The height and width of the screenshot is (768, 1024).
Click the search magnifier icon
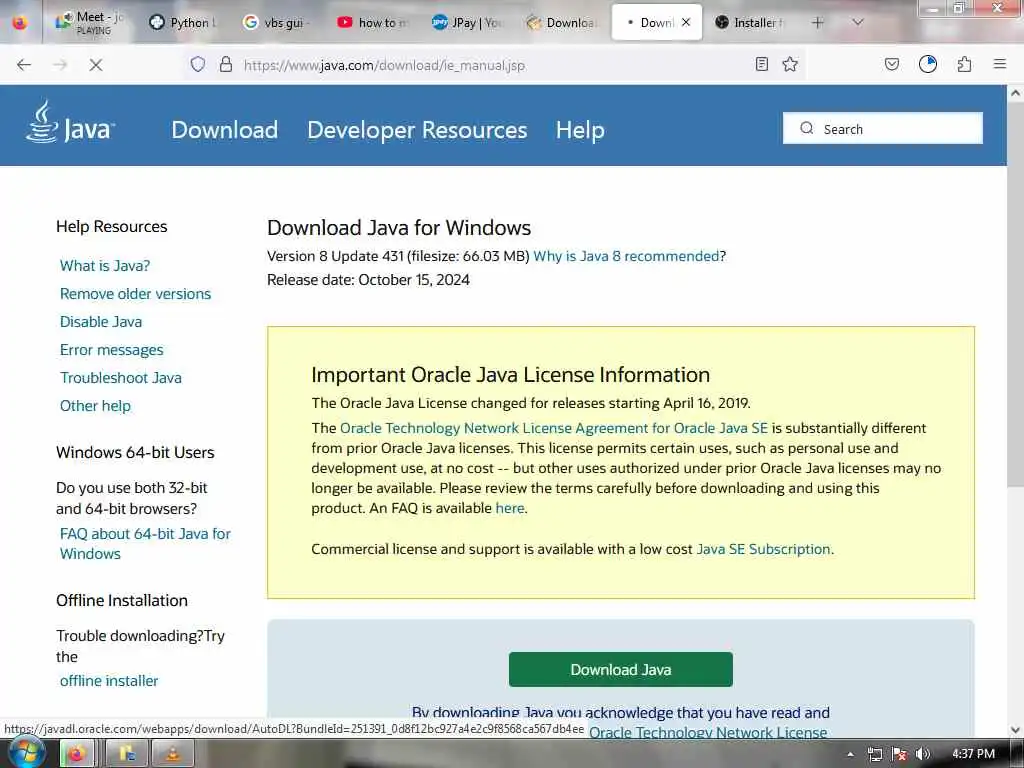click(807, 128)
